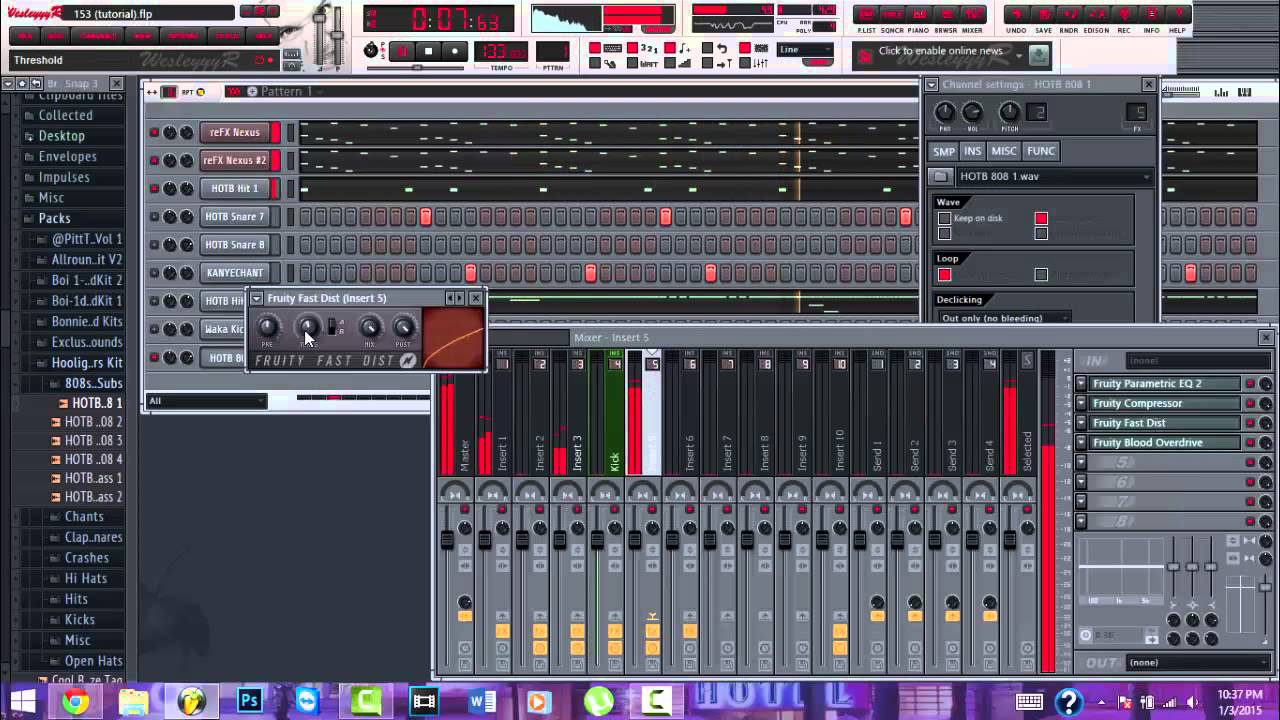Click the transport record button

455,51
